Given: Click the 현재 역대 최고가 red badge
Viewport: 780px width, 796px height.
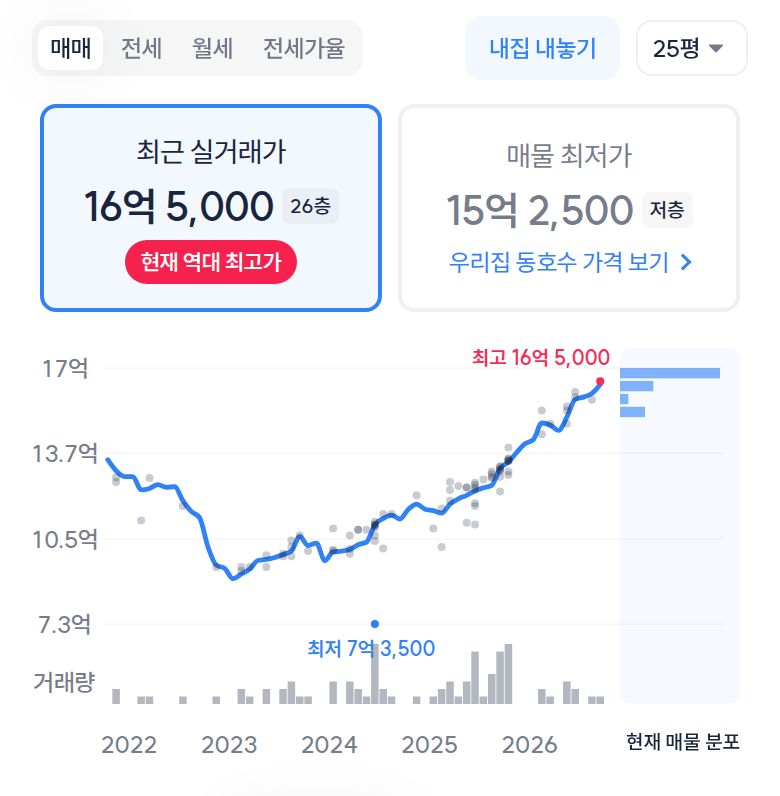Looking at the screenshot, I should (x=211, y=262).
